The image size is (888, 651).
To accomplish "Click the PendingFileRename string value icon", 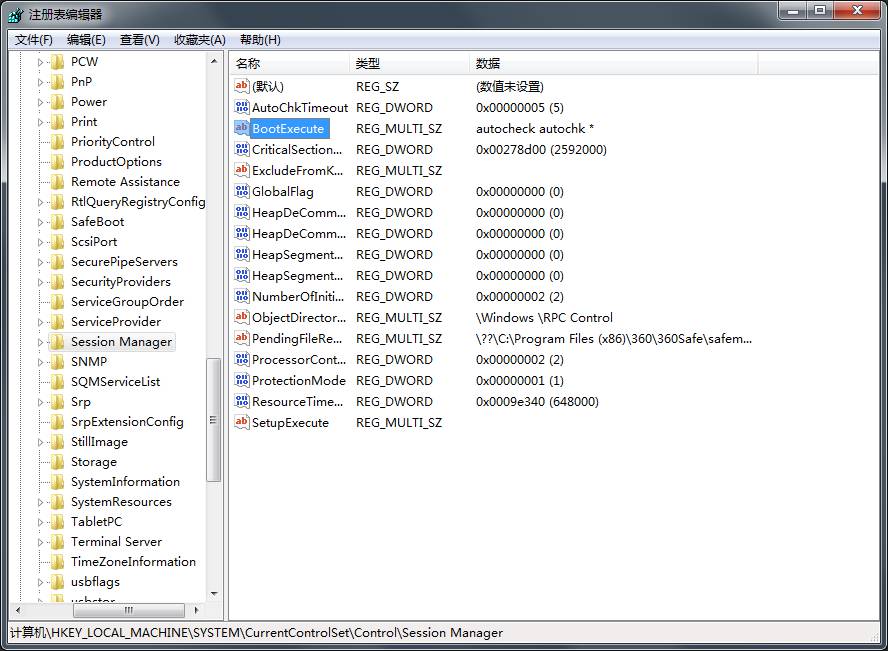I will (241, 338).
